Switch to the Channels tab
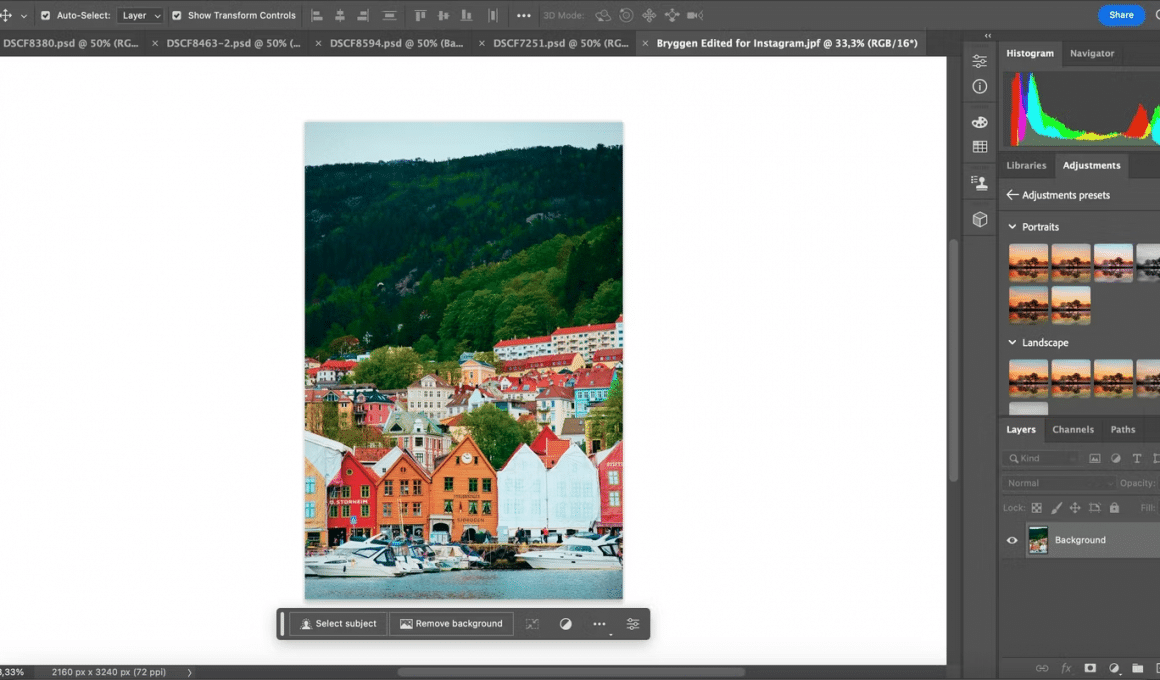This screenshot has width=1160, height=680. (1072, 430)
